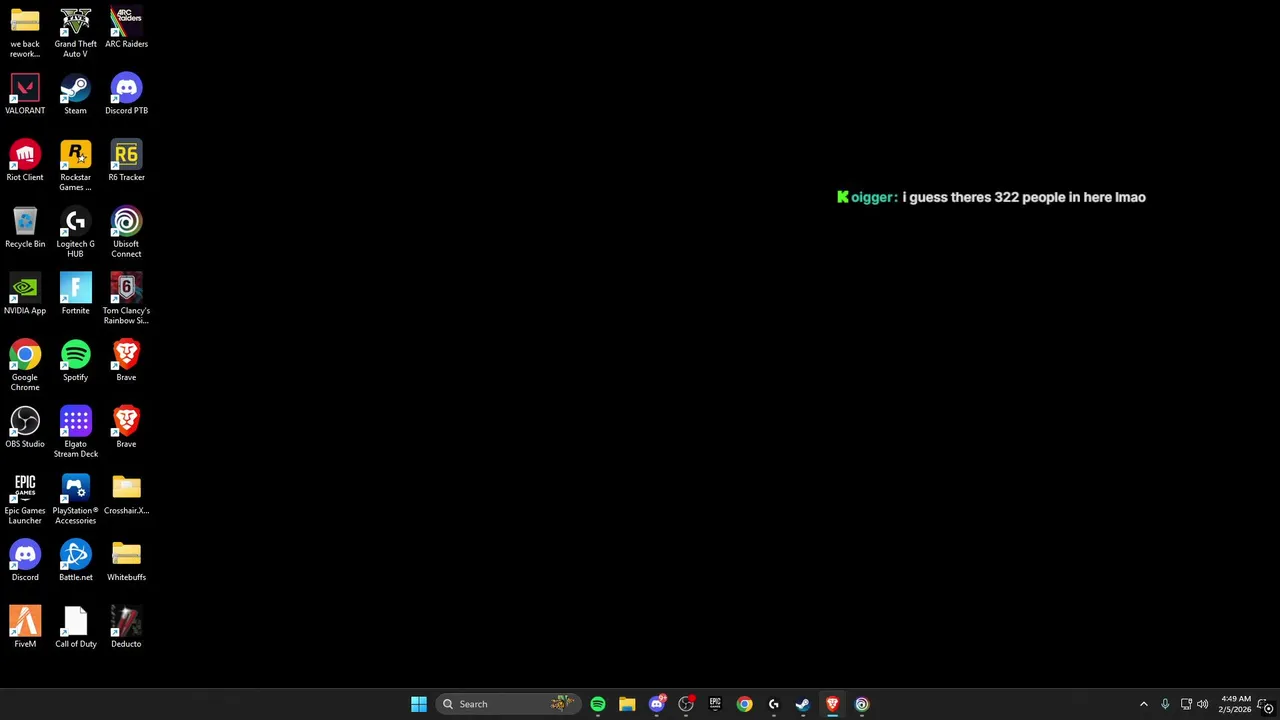This screenshot has height=720, width=1280.
Task: Select the Riot Client desktop icon
Action: [25, 161]
